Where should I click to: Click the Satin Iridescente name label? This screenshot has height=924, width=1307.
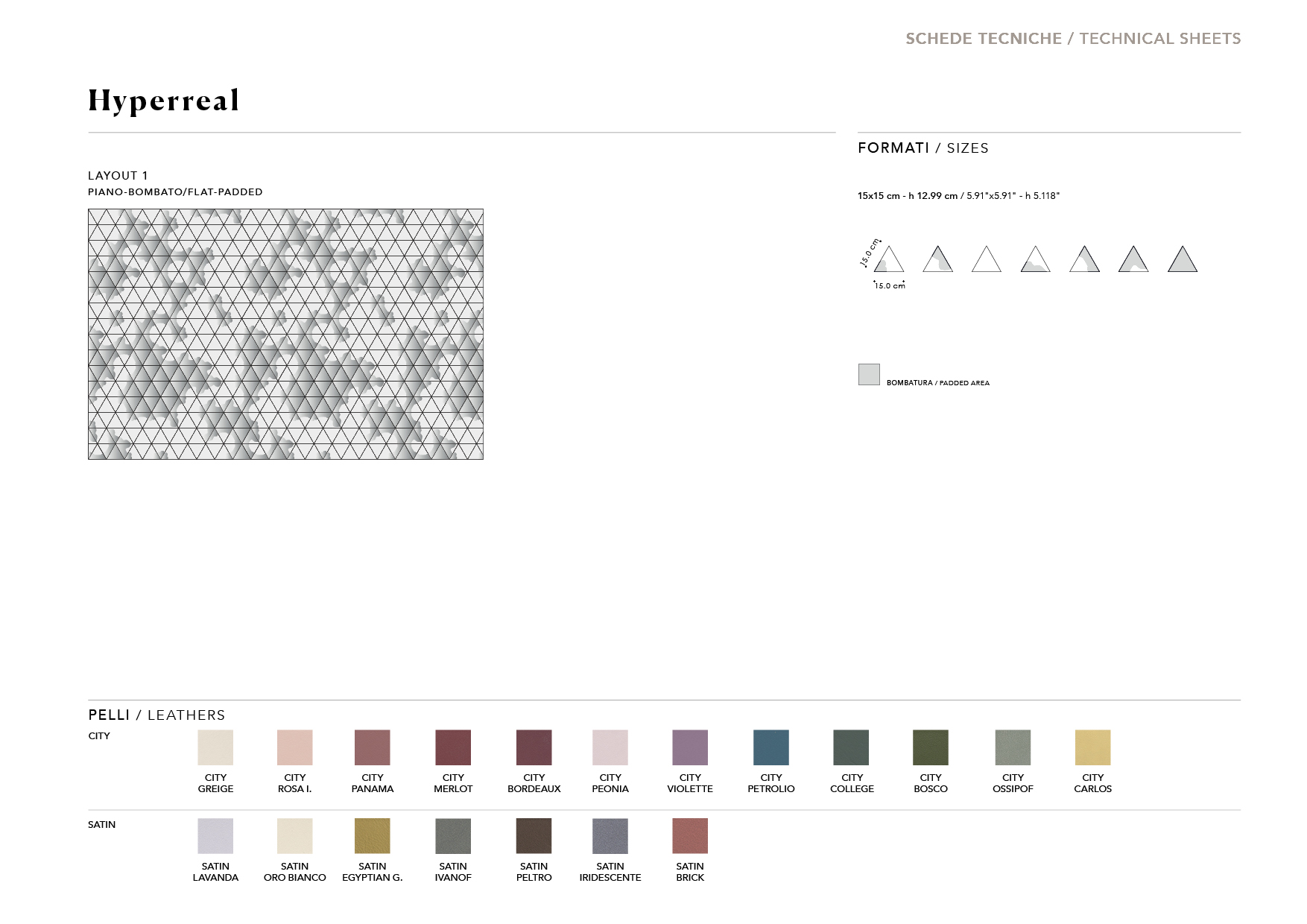[610, 872]
